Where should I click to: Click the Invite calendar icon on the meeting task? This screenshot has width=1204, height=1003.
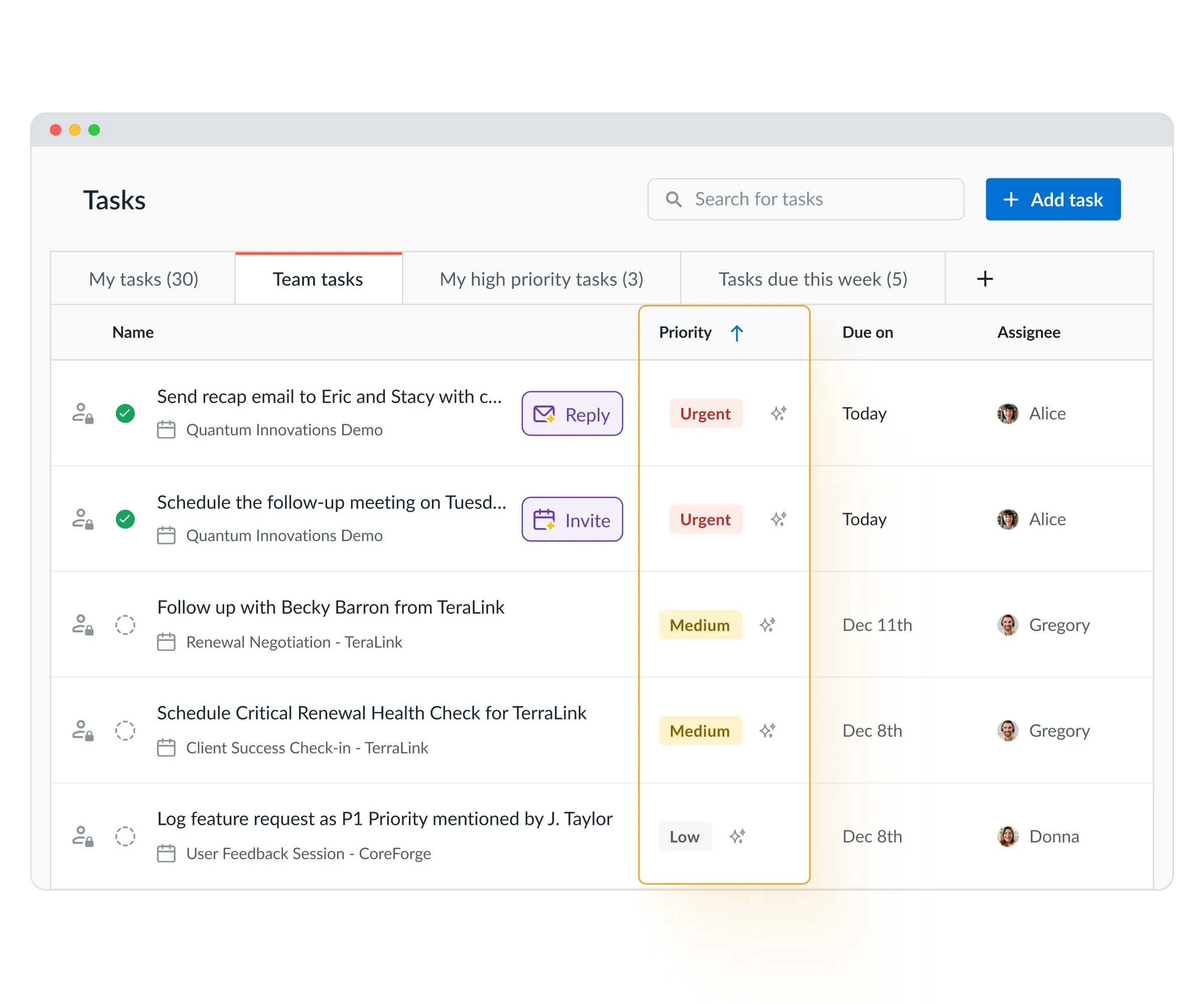[545, 519]
